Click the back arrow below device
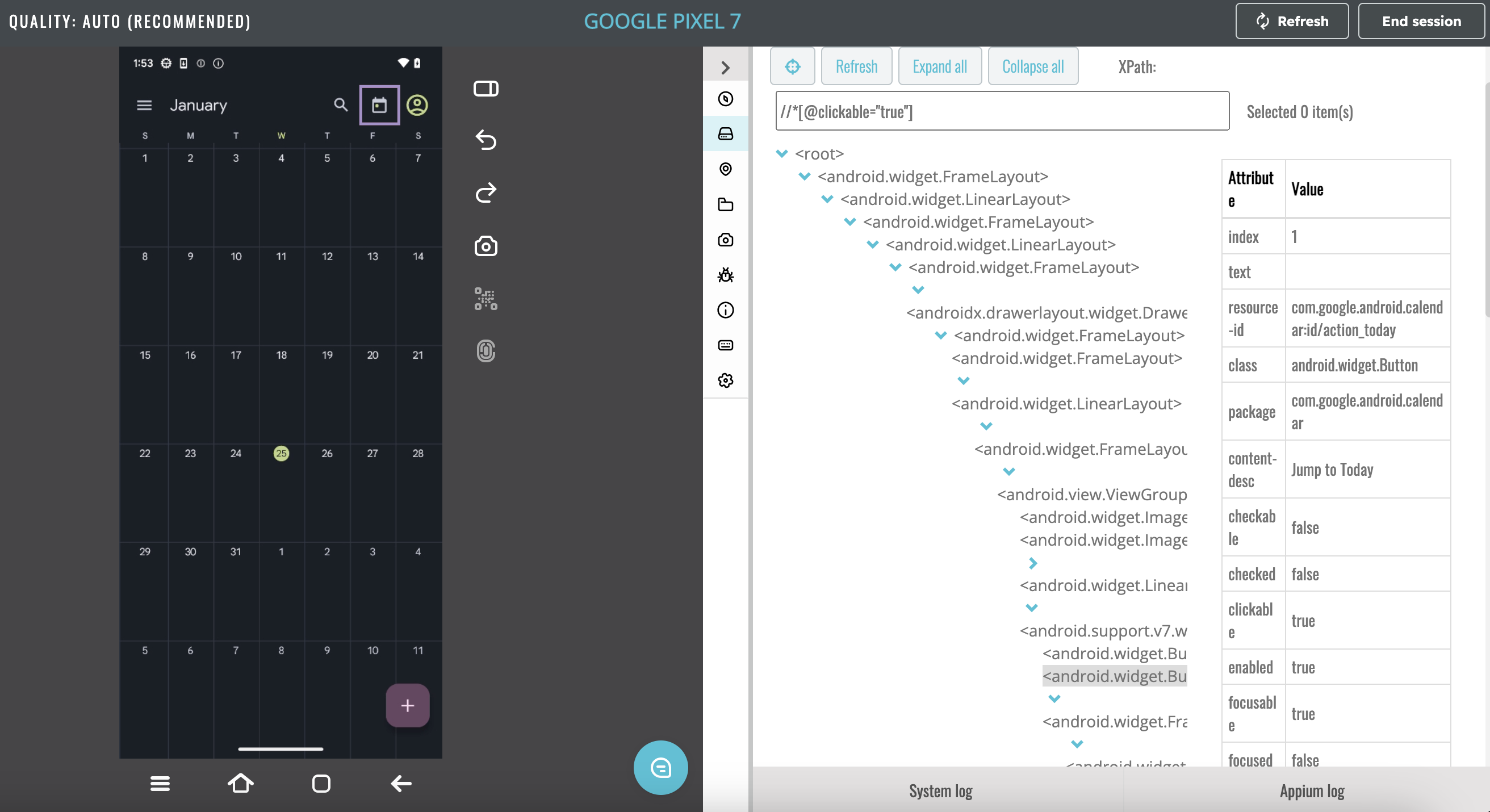The width and height of the screenshot is (1490, 812). [x=401, y=784]
